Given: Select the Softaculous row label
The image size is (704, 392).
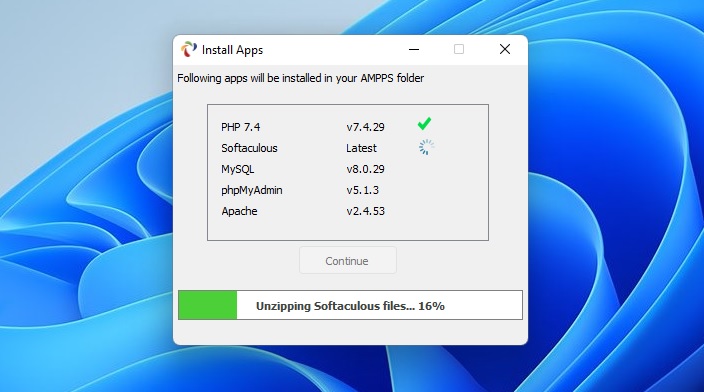Looking at the screenshot, I should click(x=249, y=148).
